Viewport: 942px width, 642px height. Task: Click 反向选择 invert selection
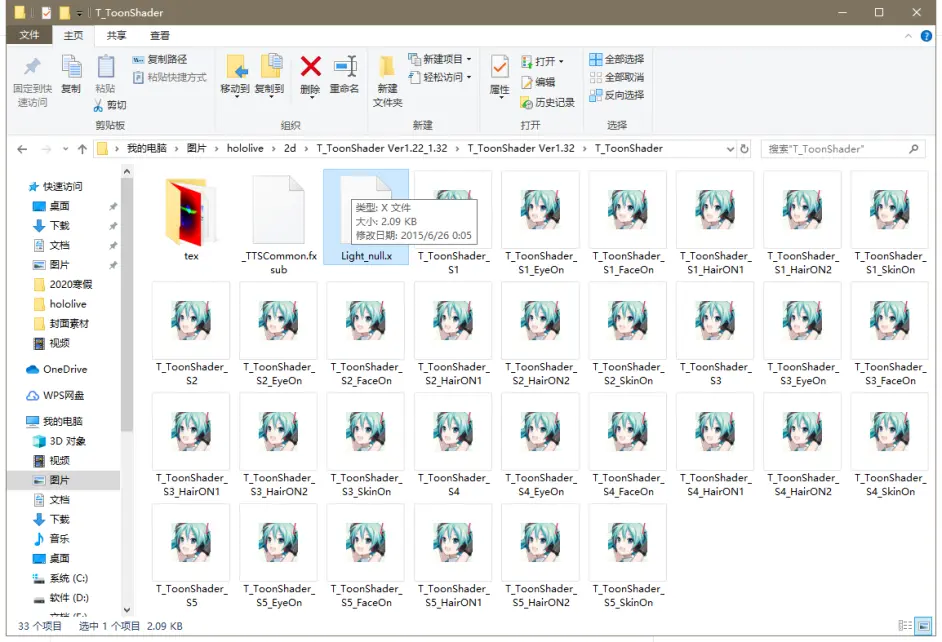(x=617, y=95)
